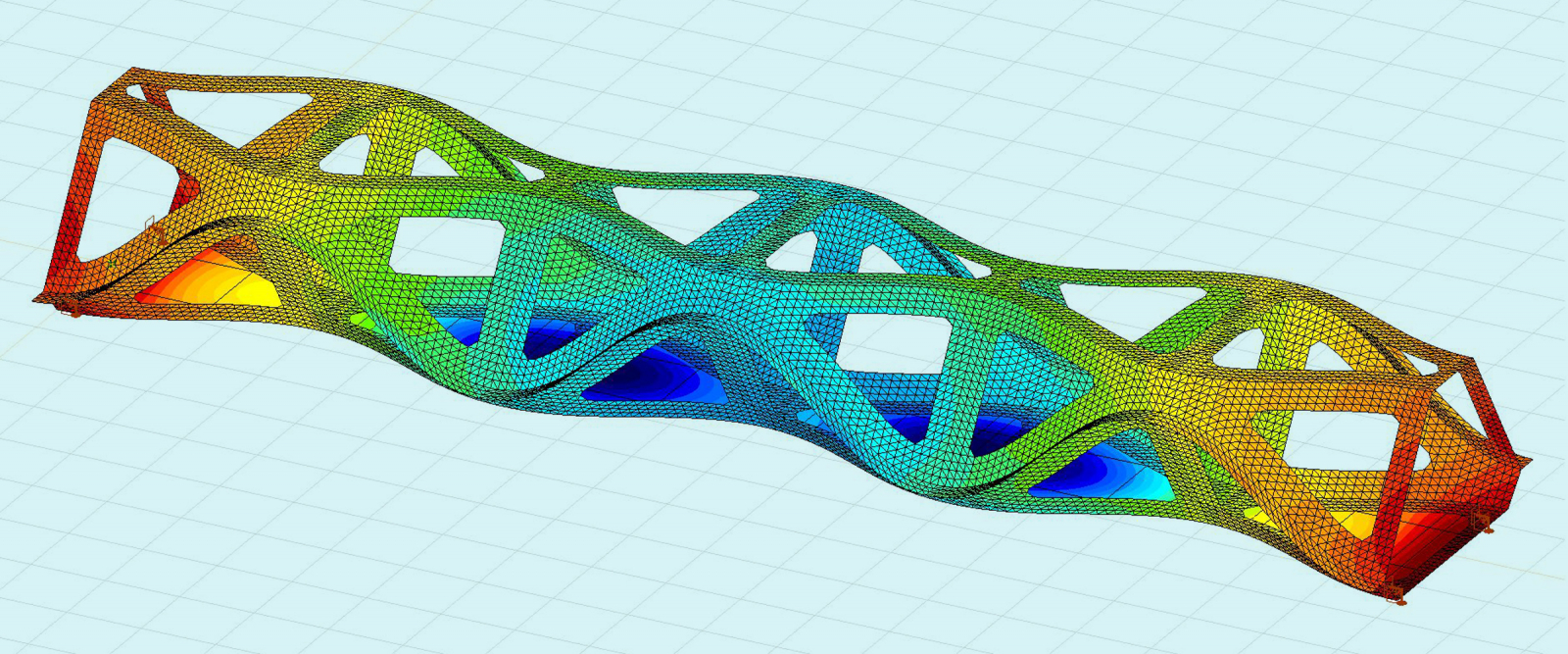Select the long triangular roof opening at mid-span
Screen dimensions: 1568x654
[676, 203]
